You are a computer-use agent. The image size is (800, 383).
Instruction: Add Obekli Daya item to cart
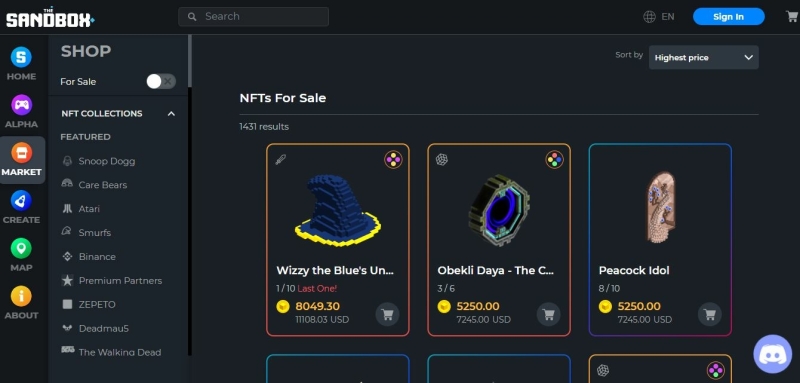tap(548, 314)
